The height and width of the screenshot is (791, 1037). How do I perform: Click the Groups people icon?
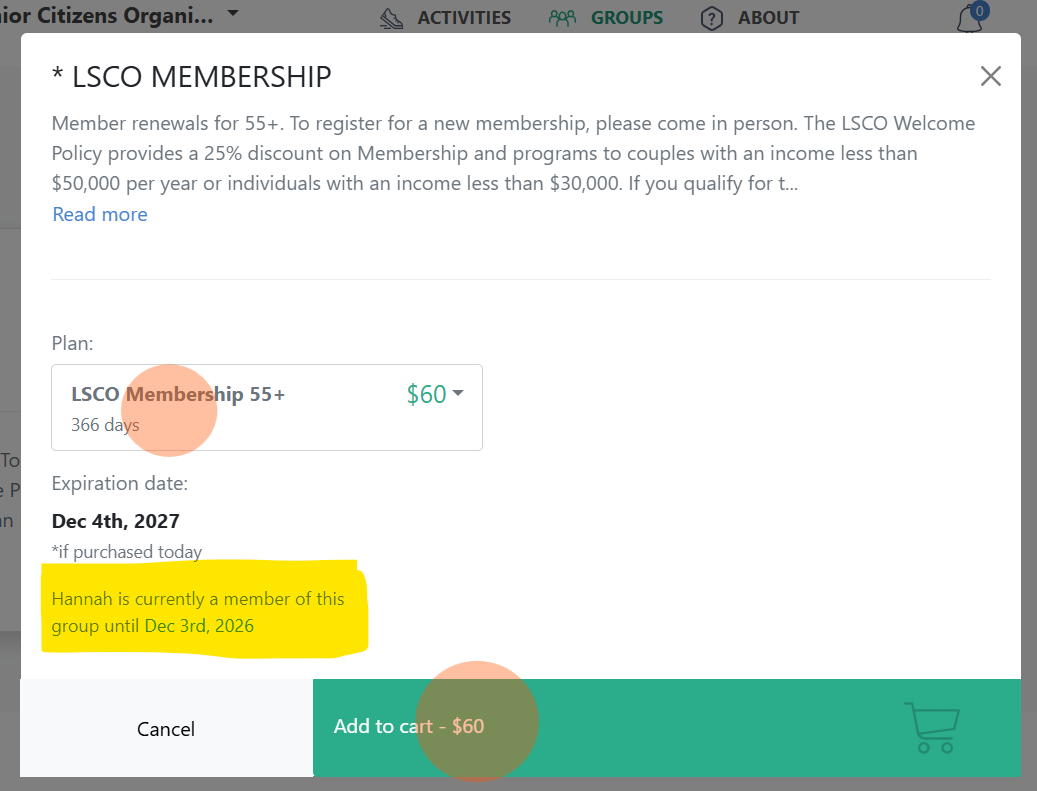coord(563,18)
